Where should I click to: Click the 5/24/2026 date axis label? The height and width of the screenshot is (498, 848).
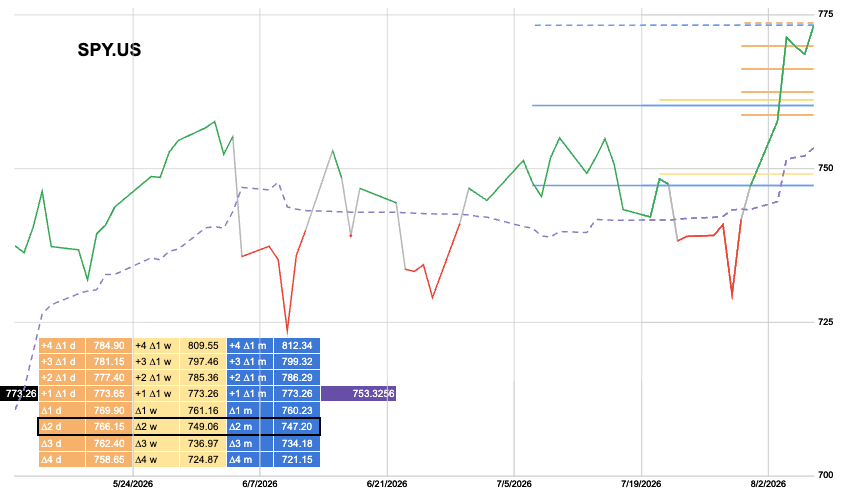tap(132, 484)
